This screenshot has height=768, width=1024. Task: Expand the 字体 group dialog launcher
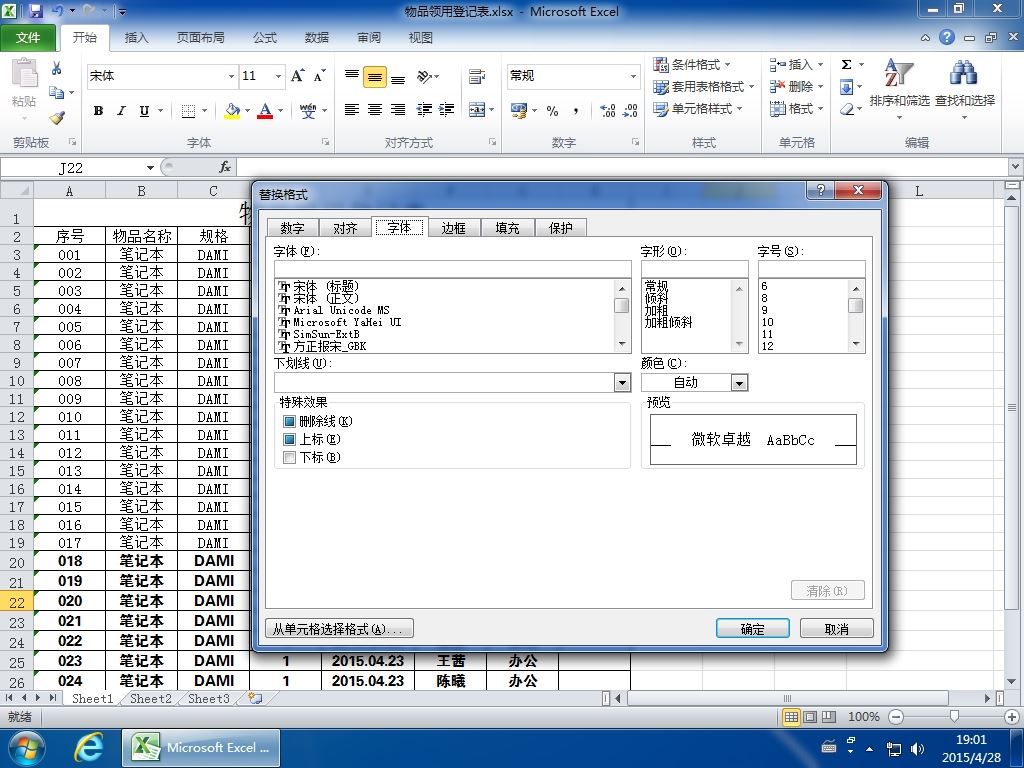(x=325, y=142)
